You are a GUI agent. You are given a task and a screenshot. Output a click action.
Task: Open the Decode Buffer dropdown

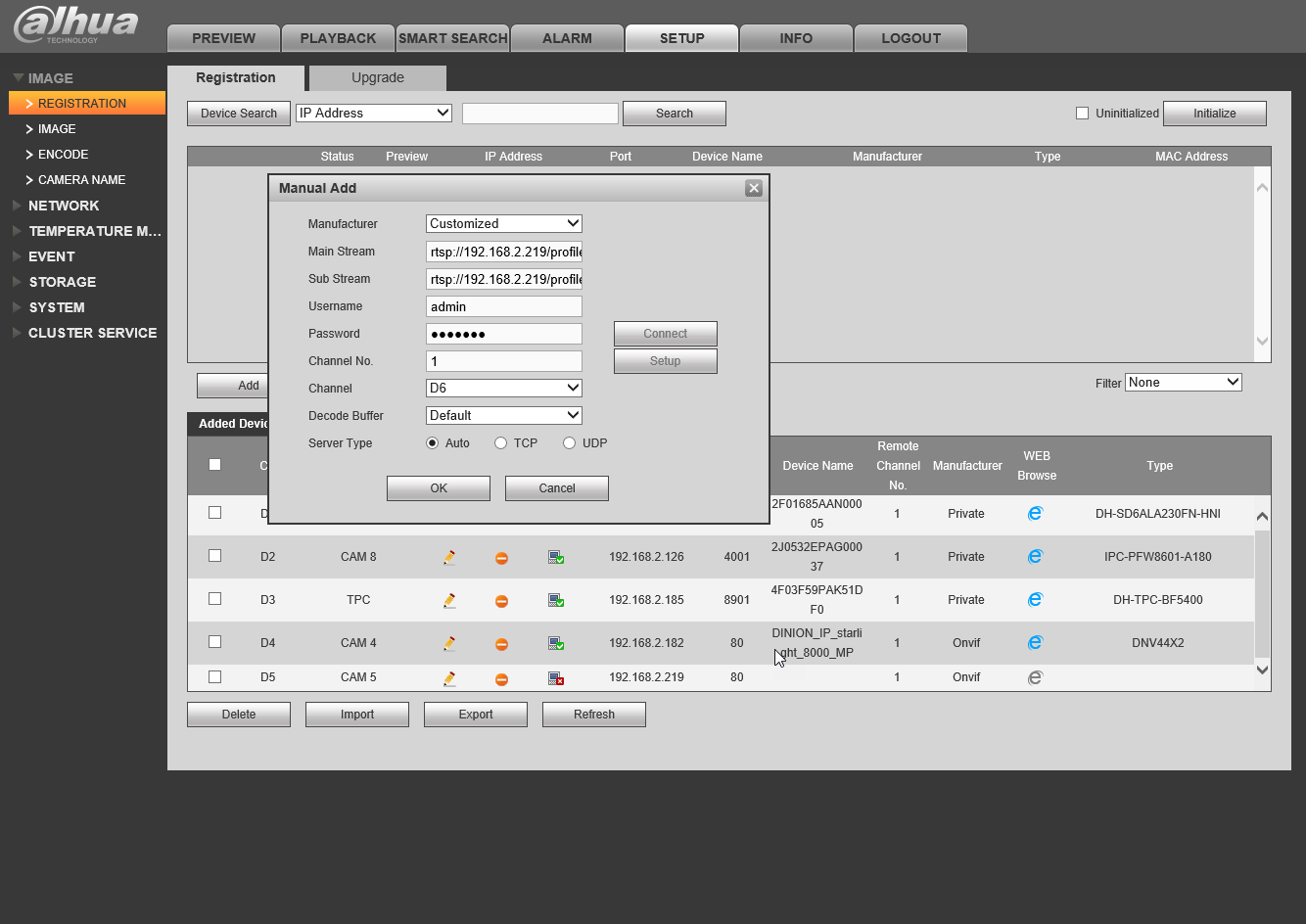[504, 416]
